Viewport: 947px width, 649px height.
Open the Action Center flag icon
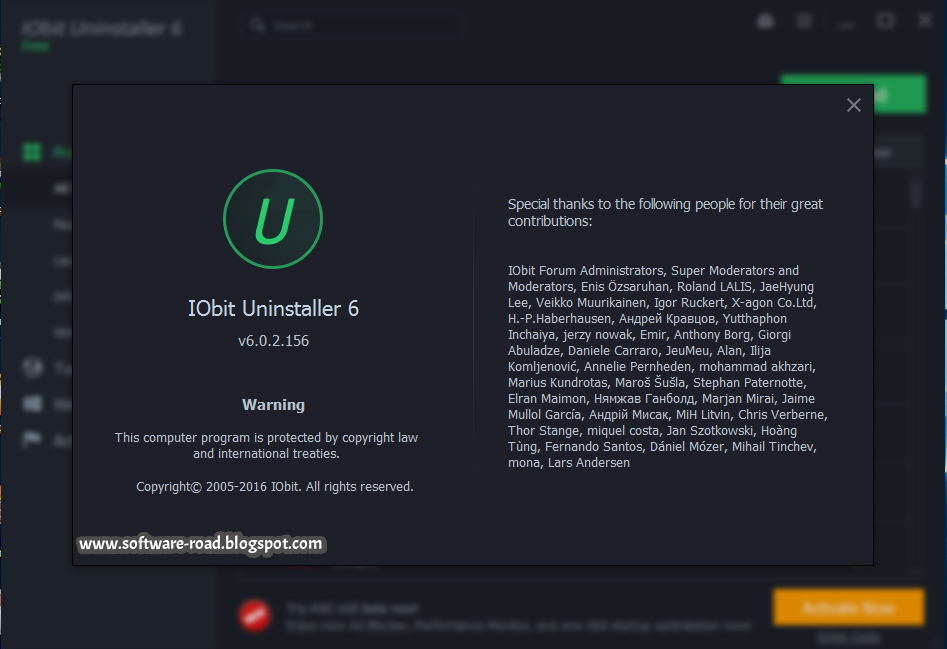[x=32, y=440]
